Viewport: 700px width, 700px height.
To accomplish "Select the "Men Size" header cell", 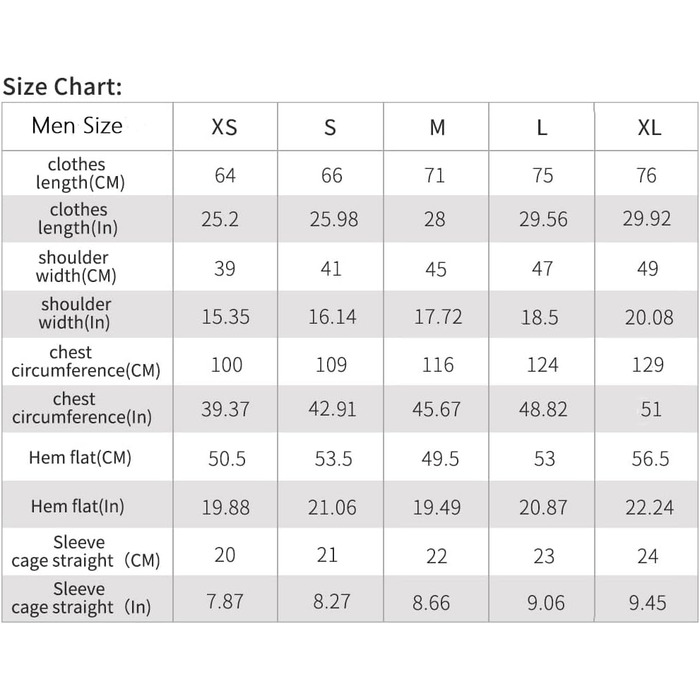I will click(x=77, y=126).
